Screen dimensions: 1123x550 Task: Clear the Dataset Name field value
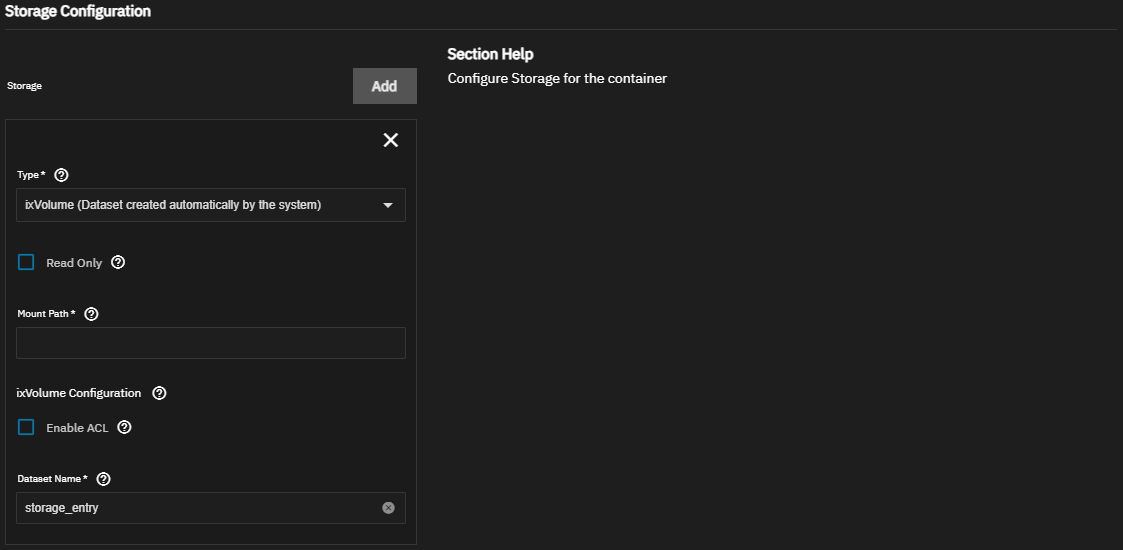tap(388, 508)
